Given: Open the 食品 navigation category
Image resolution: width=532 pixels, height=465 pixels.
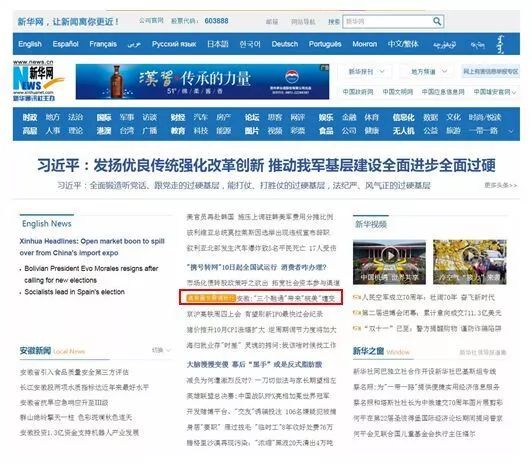Looking at the screenshot, I should pos(326,131).
